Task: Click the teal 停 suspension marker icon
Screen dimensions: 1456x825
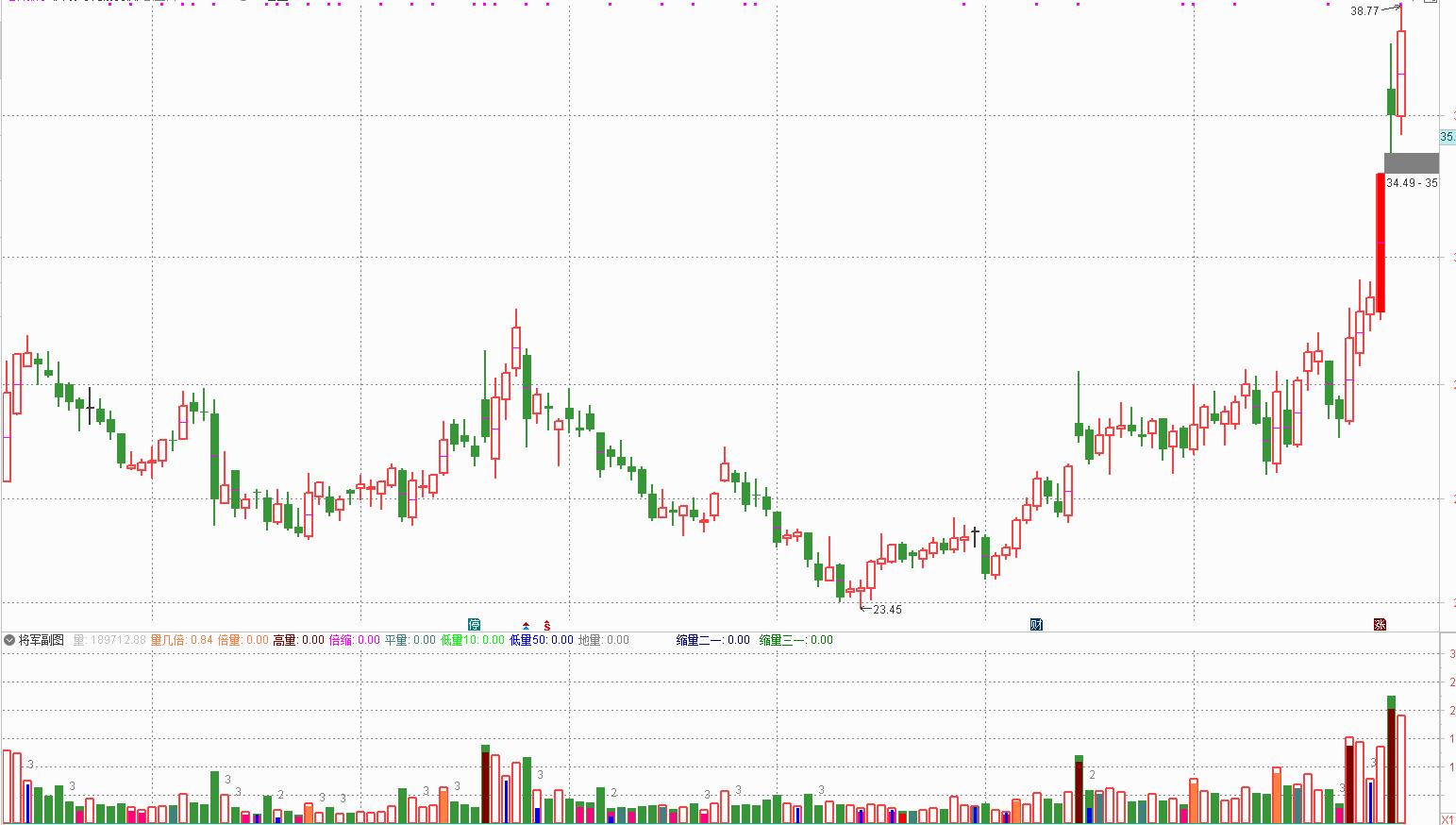Action: click(475, 624)
